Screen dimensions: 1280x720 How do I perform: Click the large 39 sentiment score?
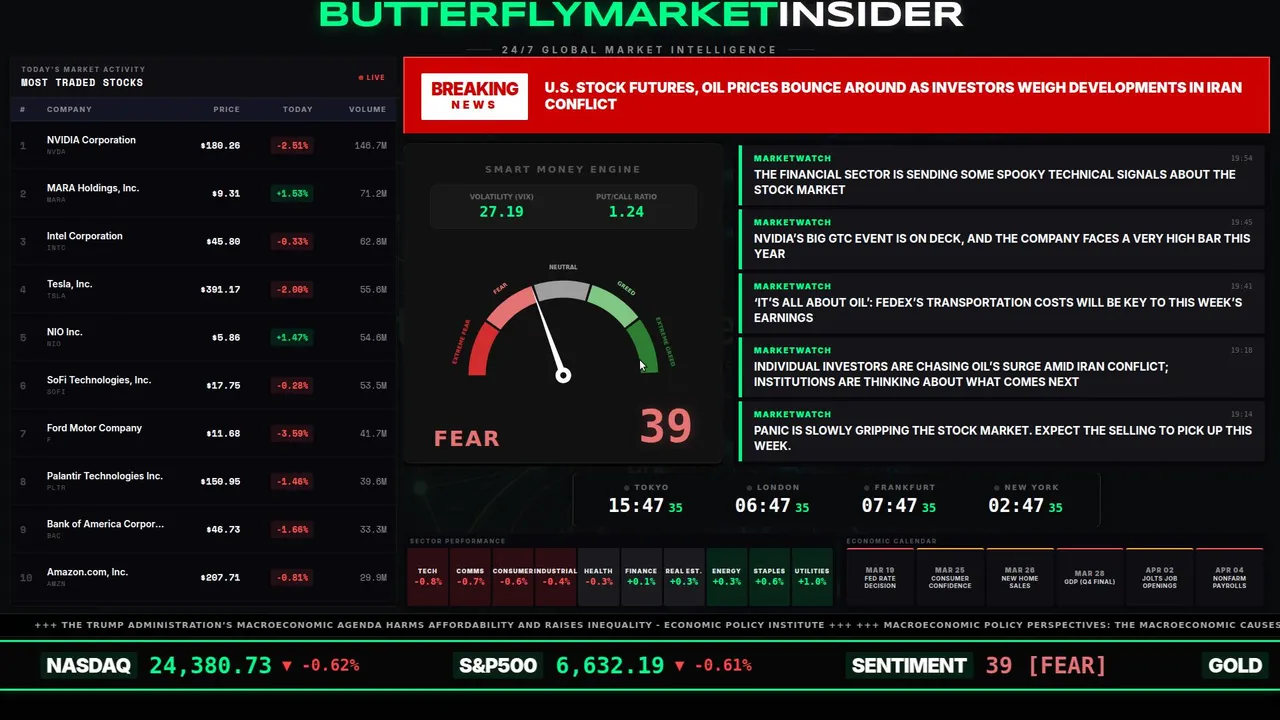(666, 427)
